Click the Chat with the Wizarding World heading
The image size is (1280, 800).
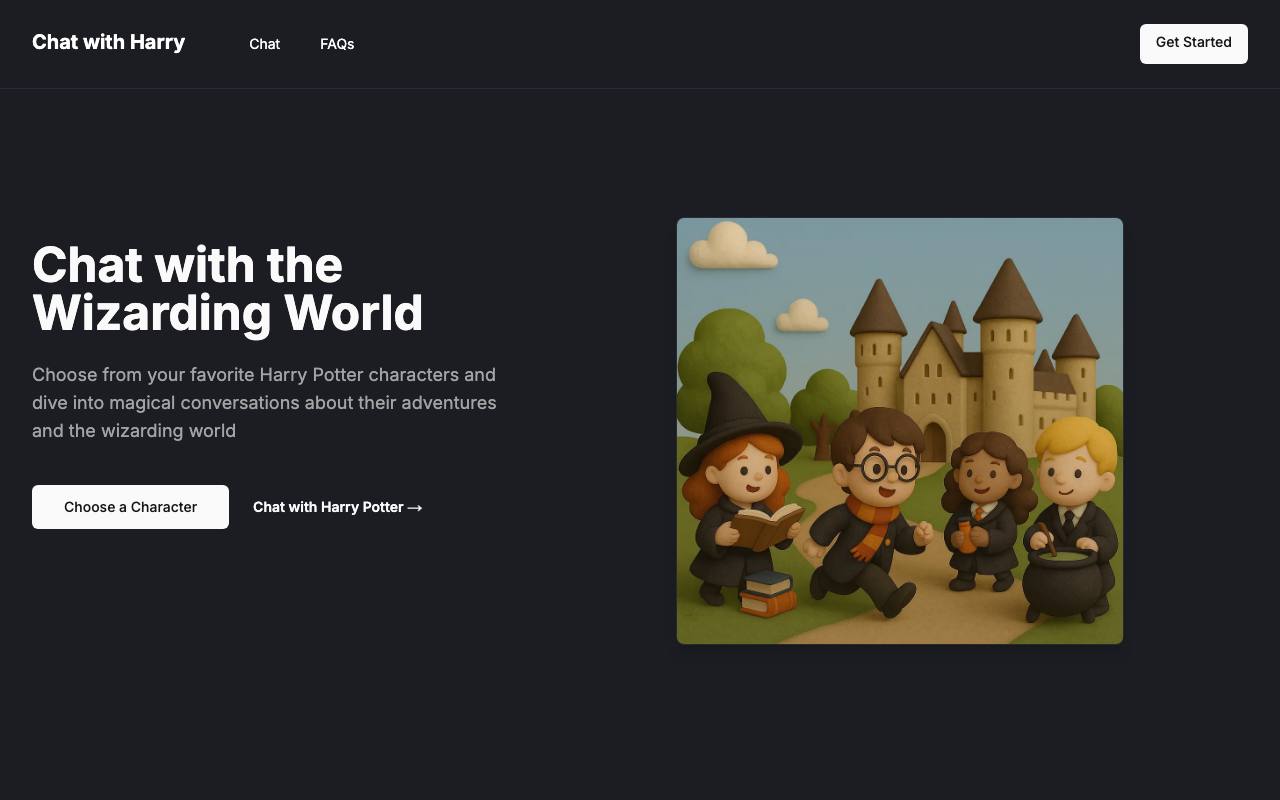tap(228, 289)
